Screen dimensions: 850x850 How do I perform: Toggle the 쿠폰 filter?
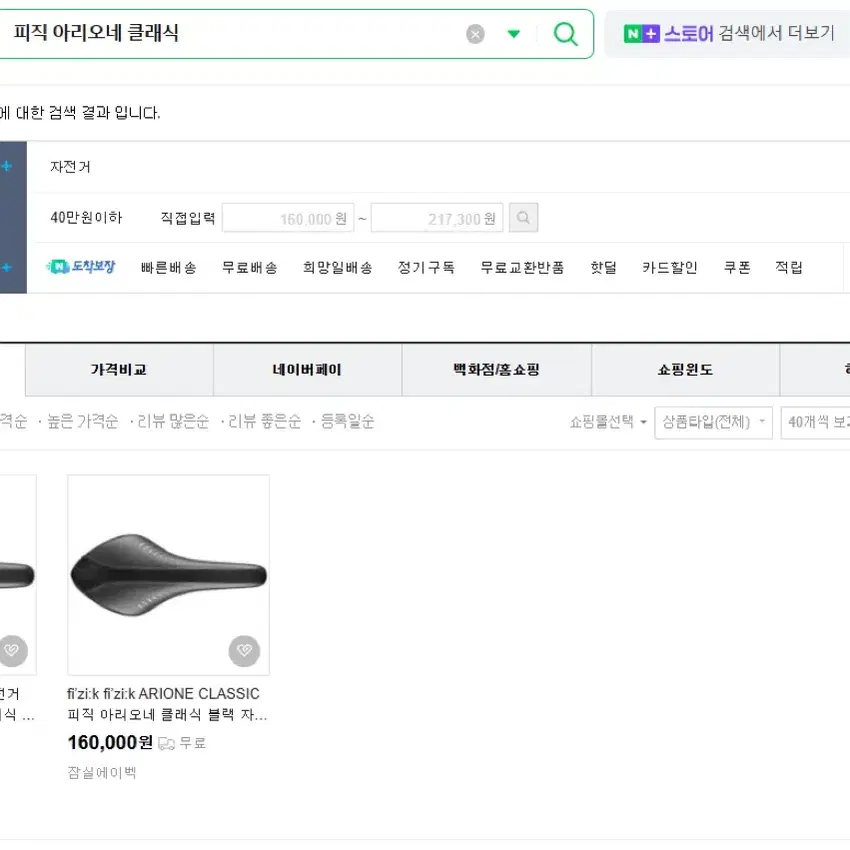pyautogui.click(x=737, y=267)
